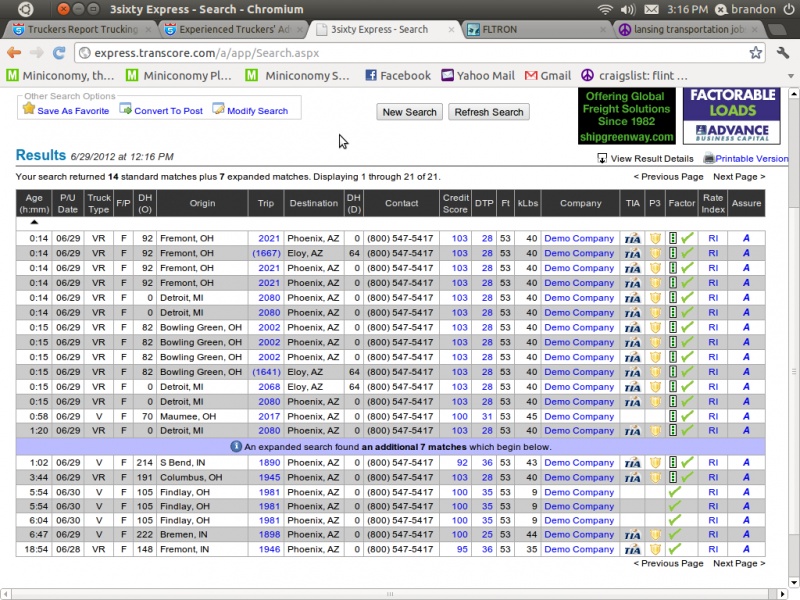Screen dimensions: 800x600
Task: Click the Convert To Post icon
Action: pyautogui.click(x=126, y=110)
